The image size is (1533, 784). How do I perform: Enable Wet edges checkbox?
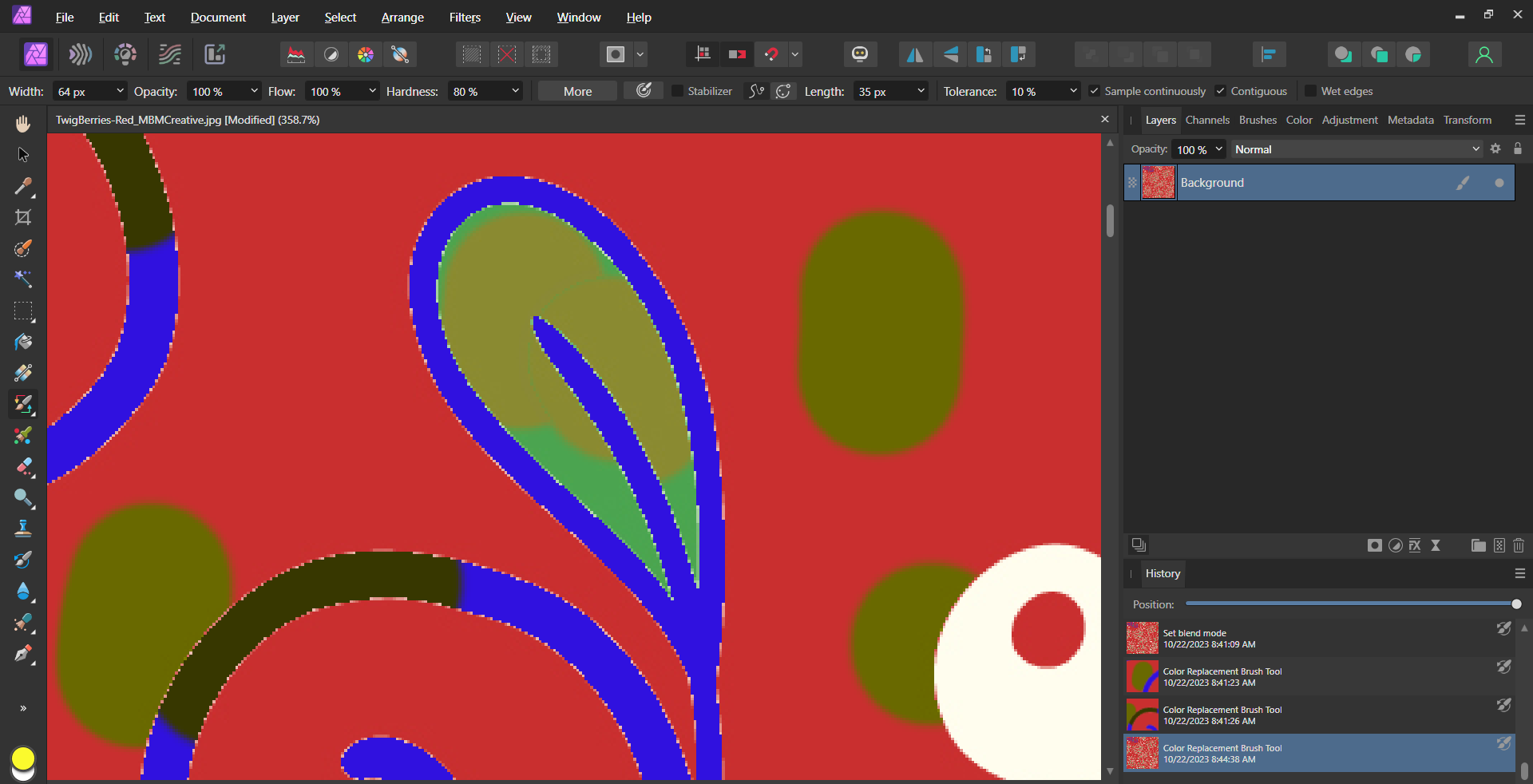click(1310, 91)
